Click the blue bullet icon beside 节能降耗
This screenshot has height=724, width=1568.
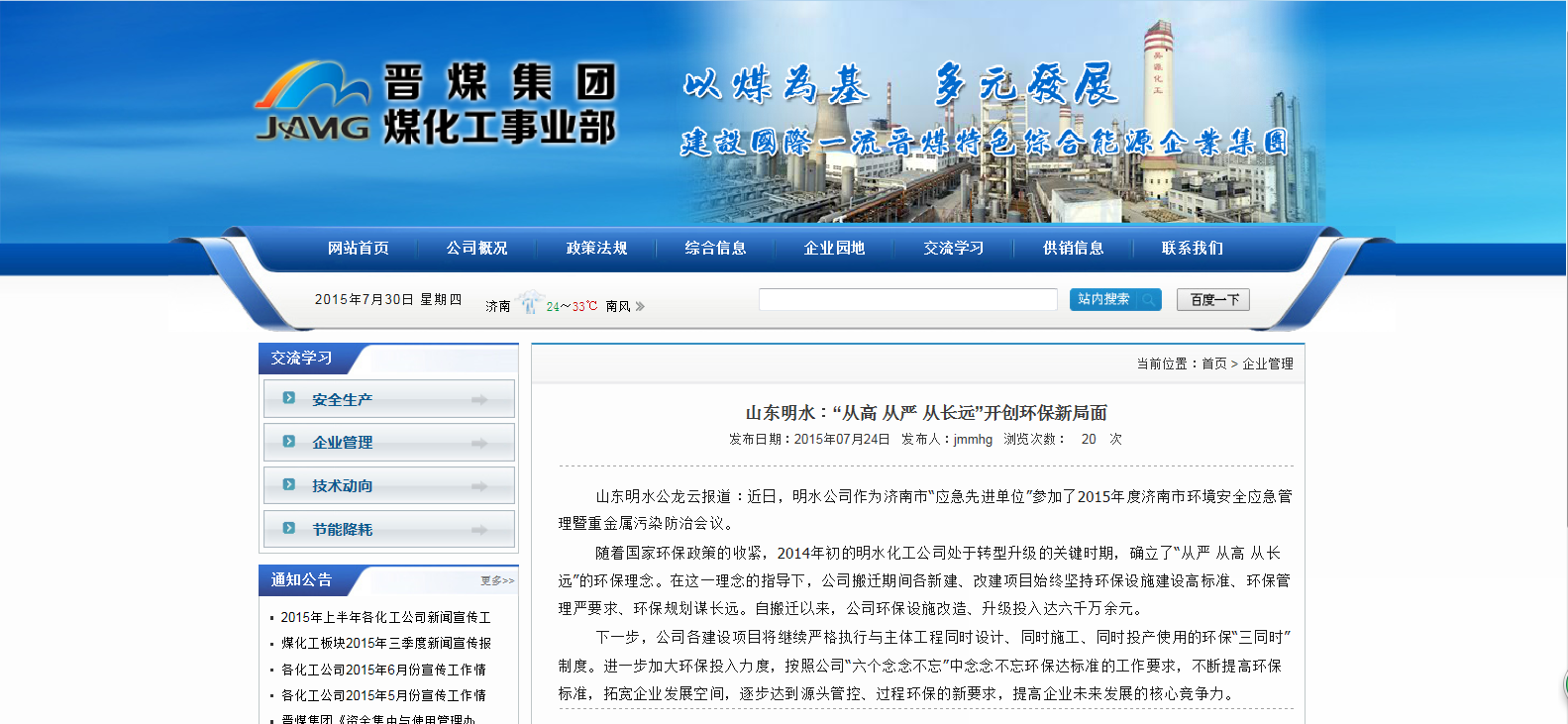pos(289,528)
